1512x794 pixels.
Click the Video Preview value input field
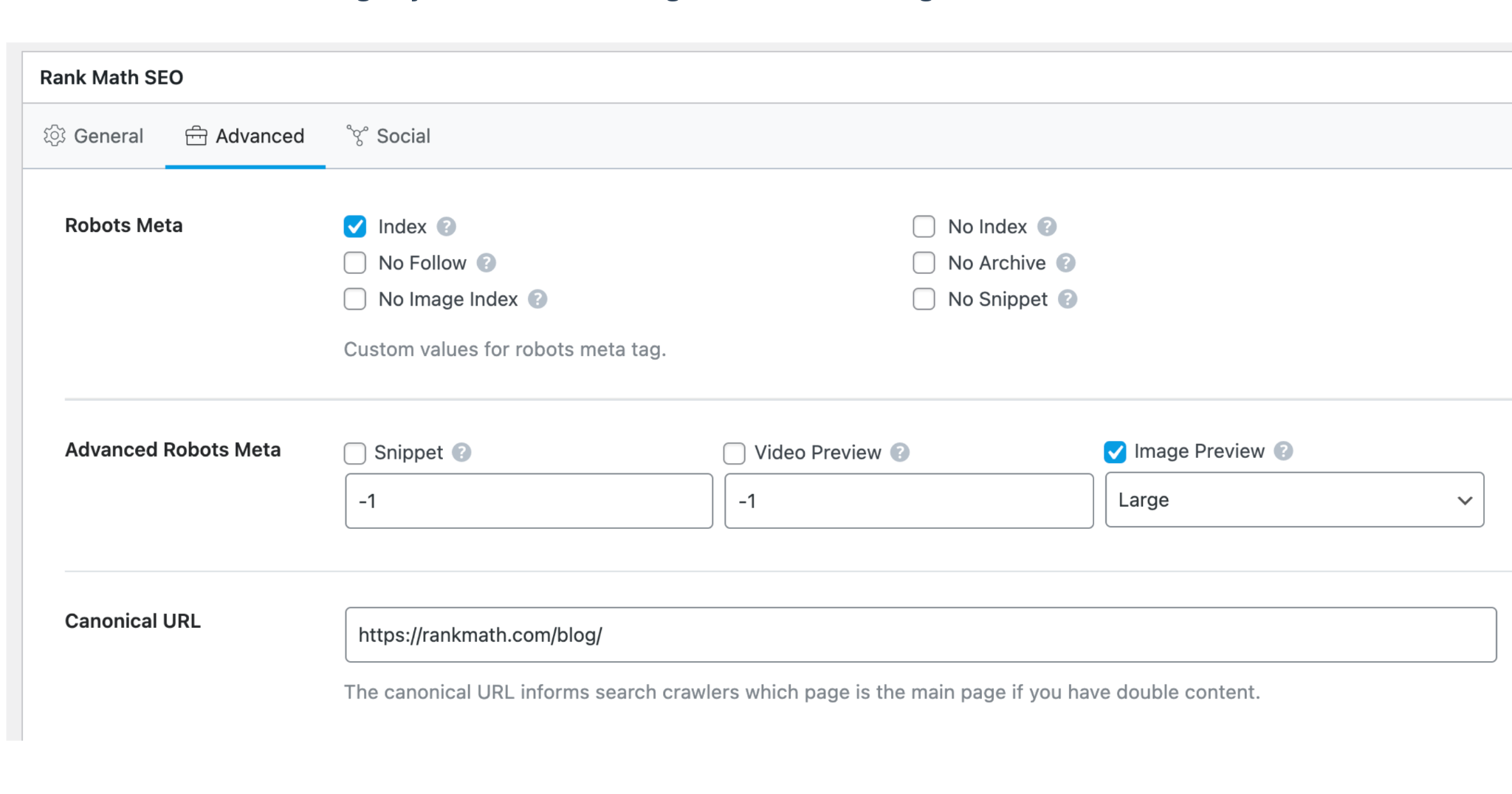(x=908, y=502)
